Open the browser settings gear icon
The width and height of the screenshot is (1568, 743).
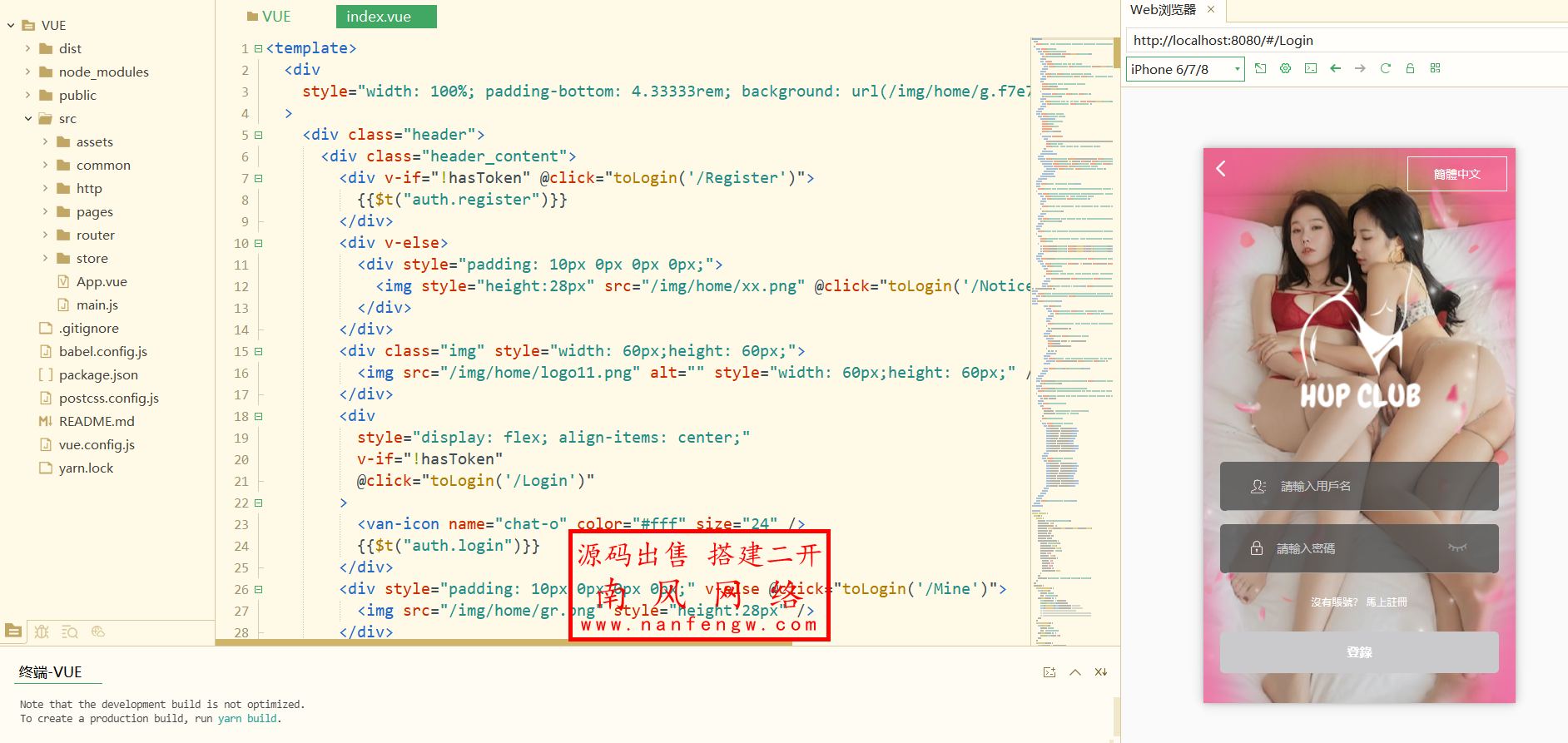(x=1285, y=69)
